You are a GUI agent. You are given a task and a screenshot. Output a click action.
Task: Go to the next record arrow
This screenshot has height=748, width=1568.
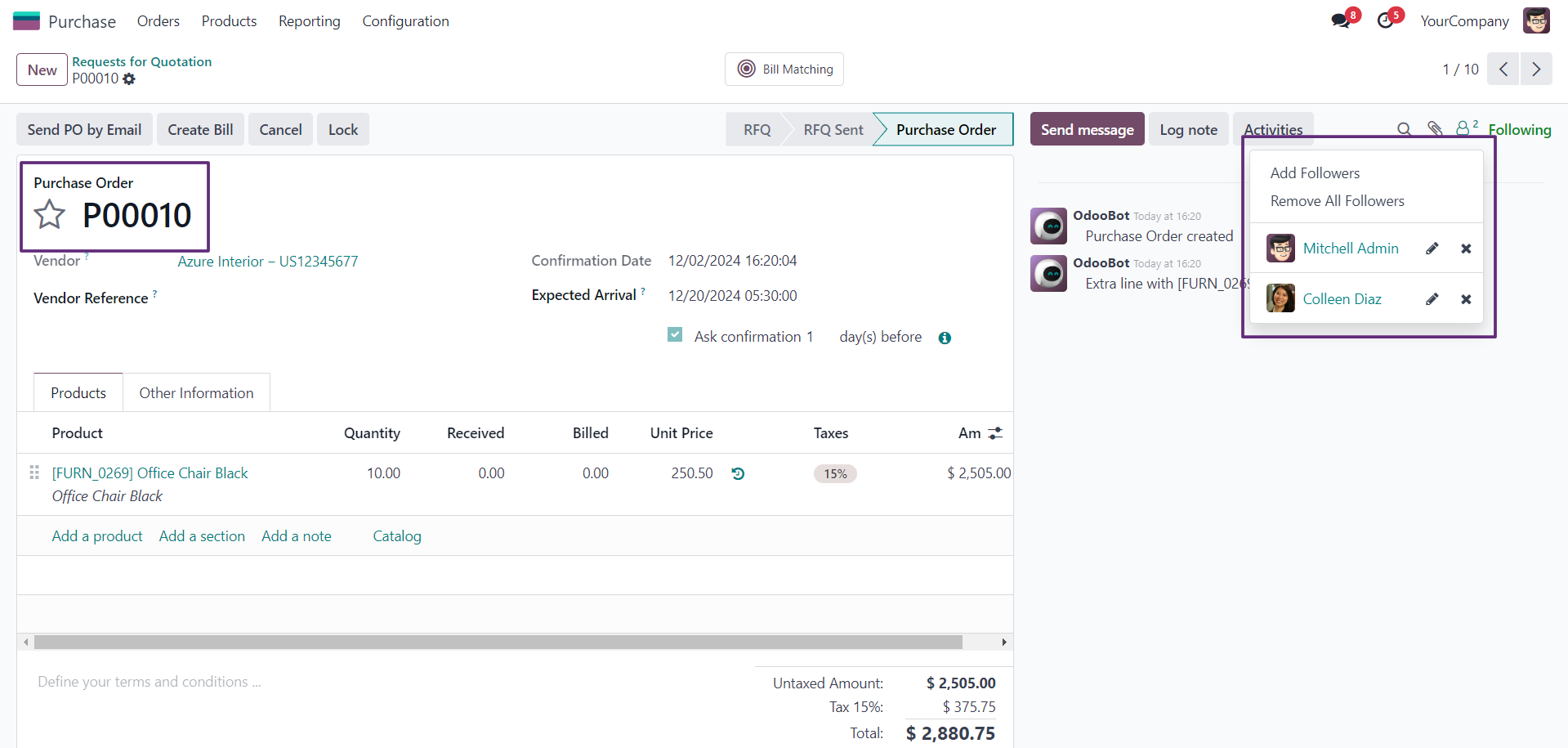1536,69
